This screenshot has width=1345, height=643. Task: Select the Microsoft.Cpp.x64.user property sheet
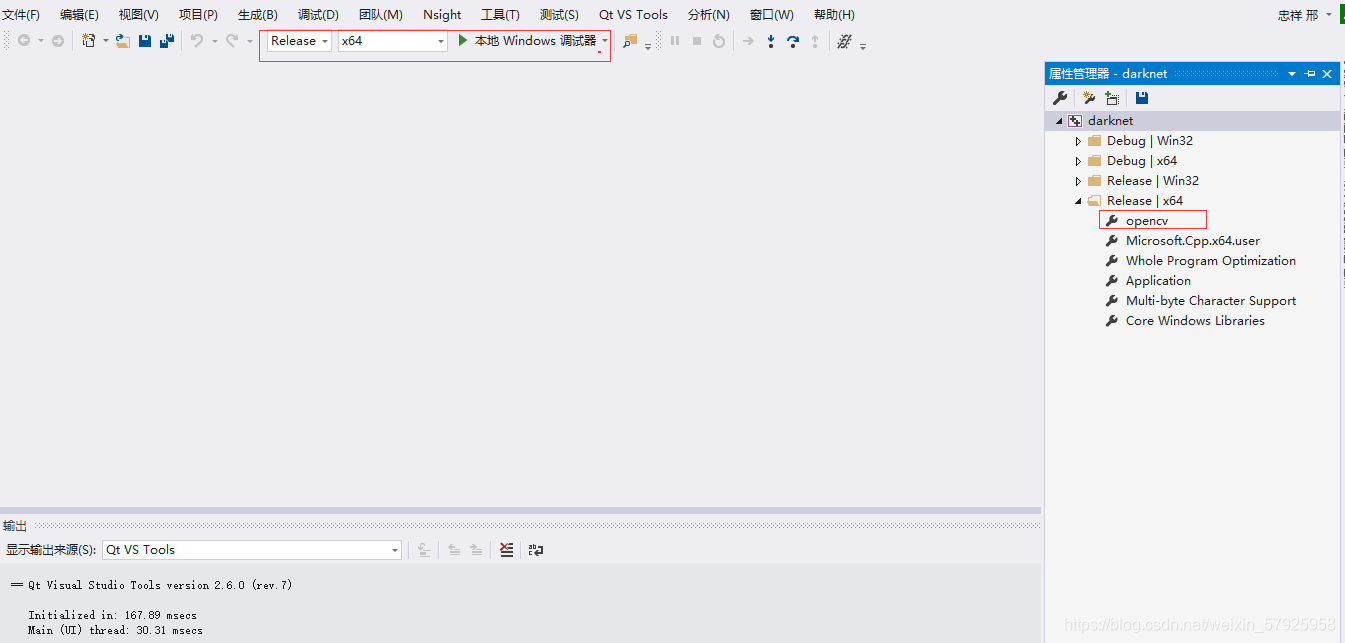coord(1192,241)
